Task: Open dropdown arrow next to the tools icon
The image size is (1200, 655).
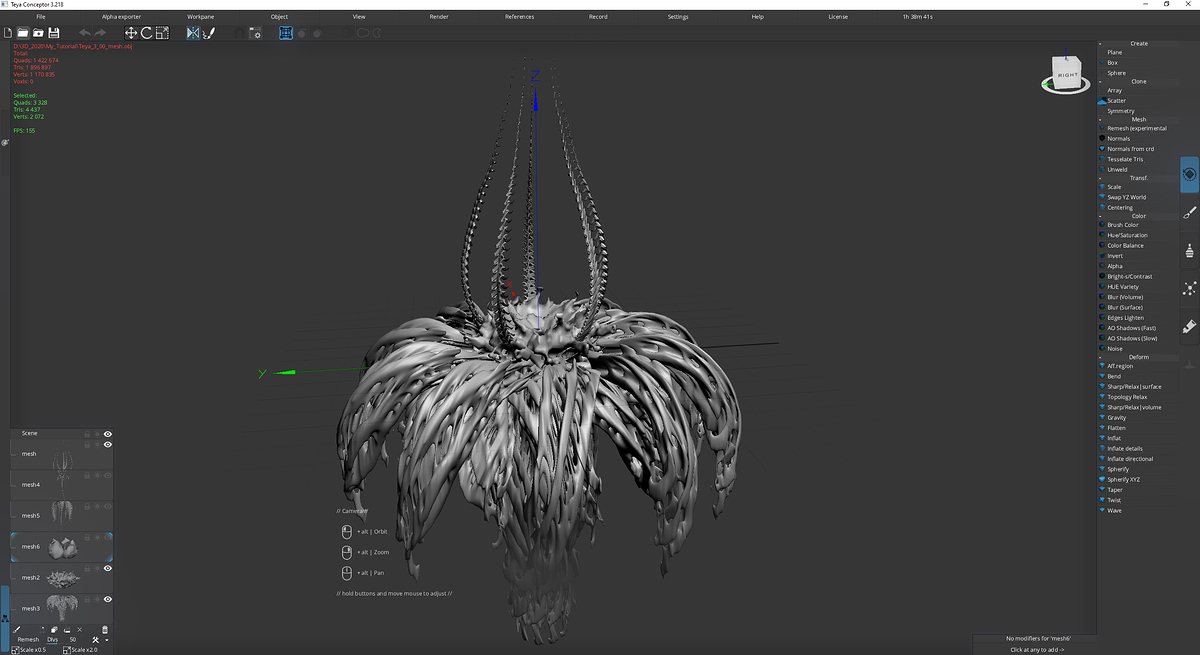Action: click(x=106, y=640)
